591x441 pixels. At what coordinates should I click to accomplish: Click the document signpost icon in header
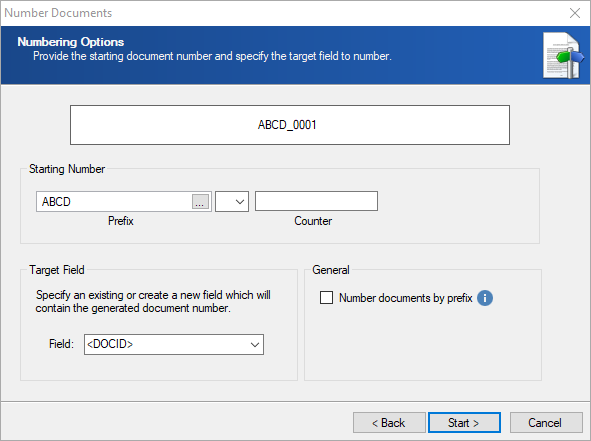click(563, 55)
